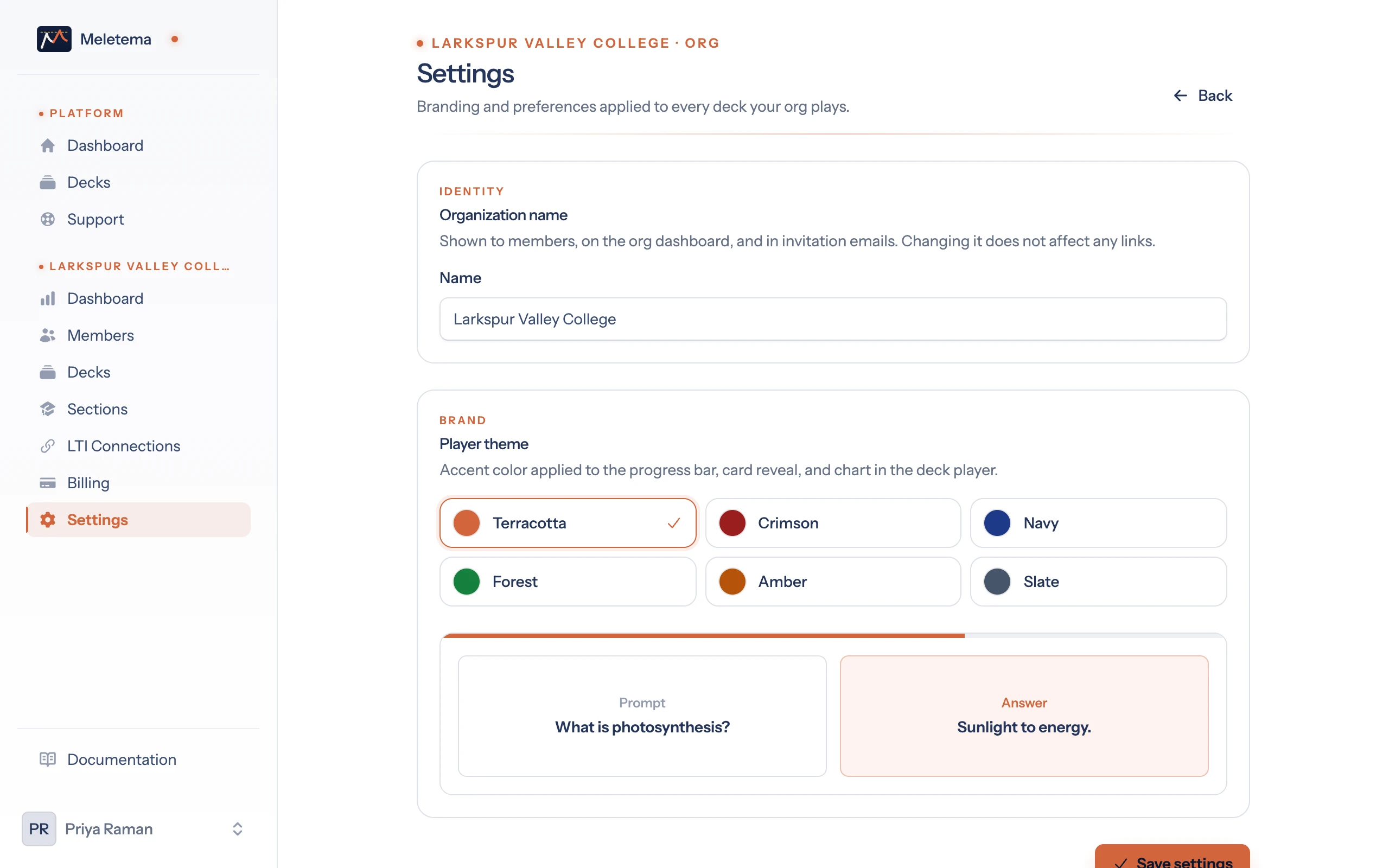Select the Forest theme option

point(568,582)
